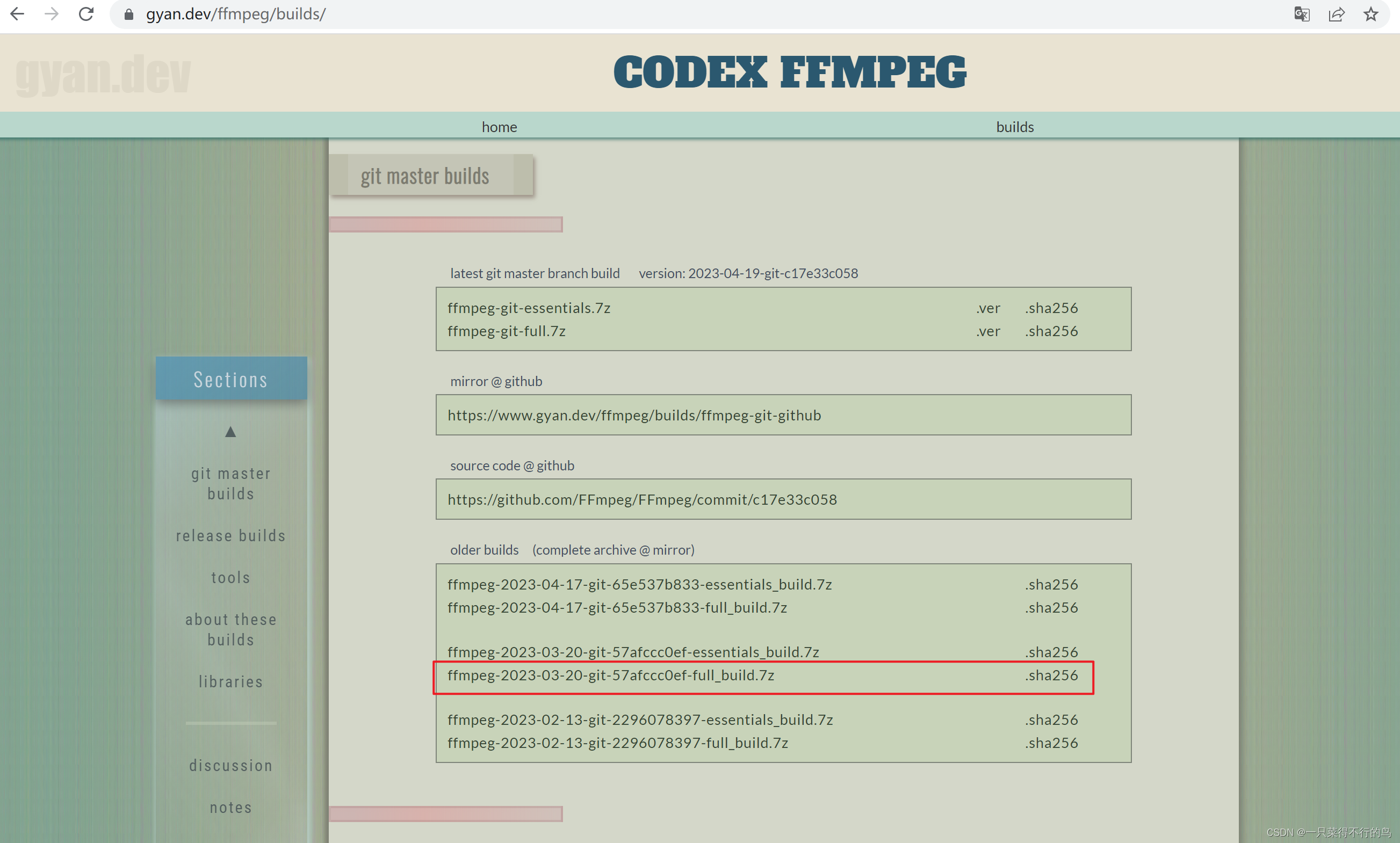This screenshot has width=1400, height=843.
Task: Reload the page with refresh icon
Action: (x=86, y=14)
